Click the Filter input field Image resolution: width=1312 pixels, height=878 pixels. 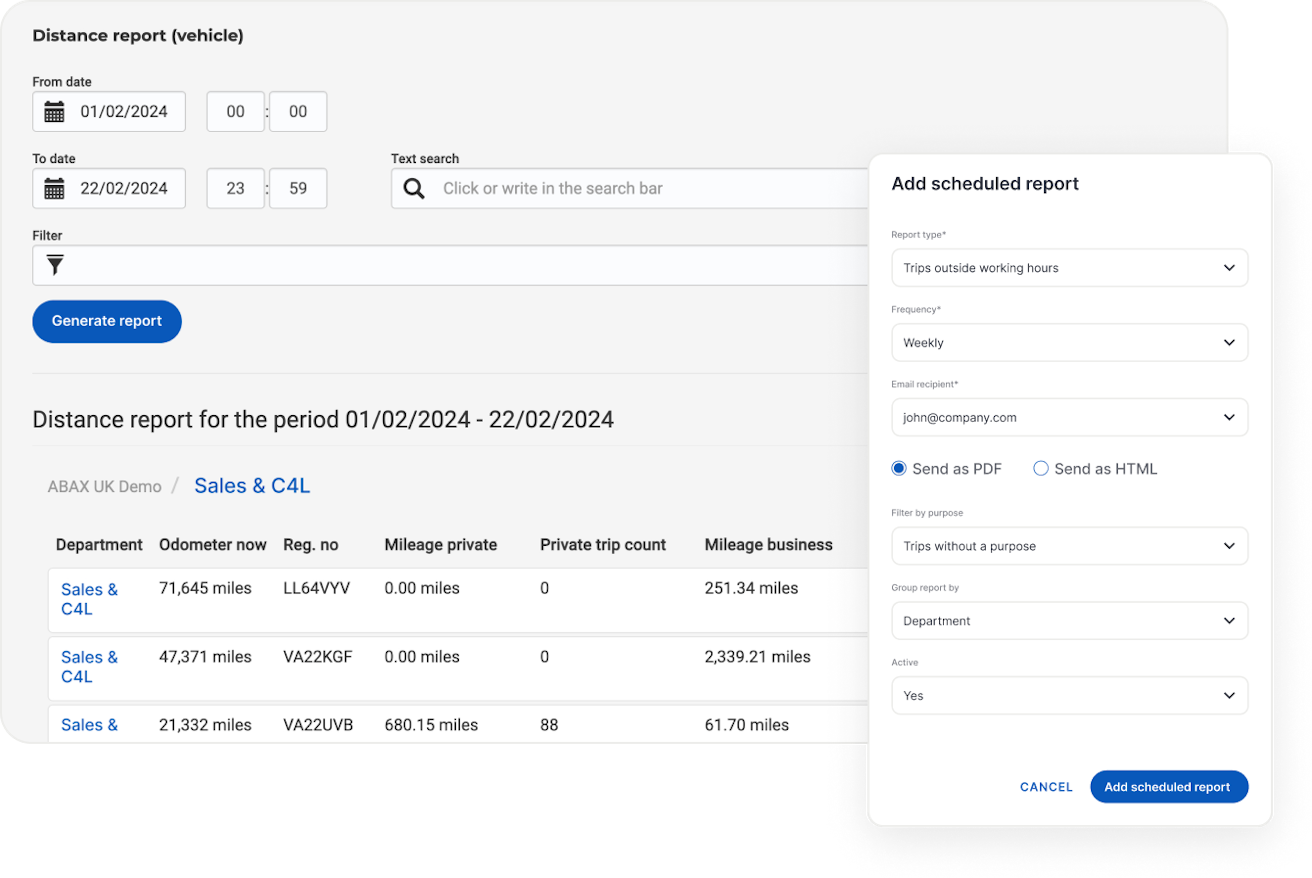pos(451,265)
